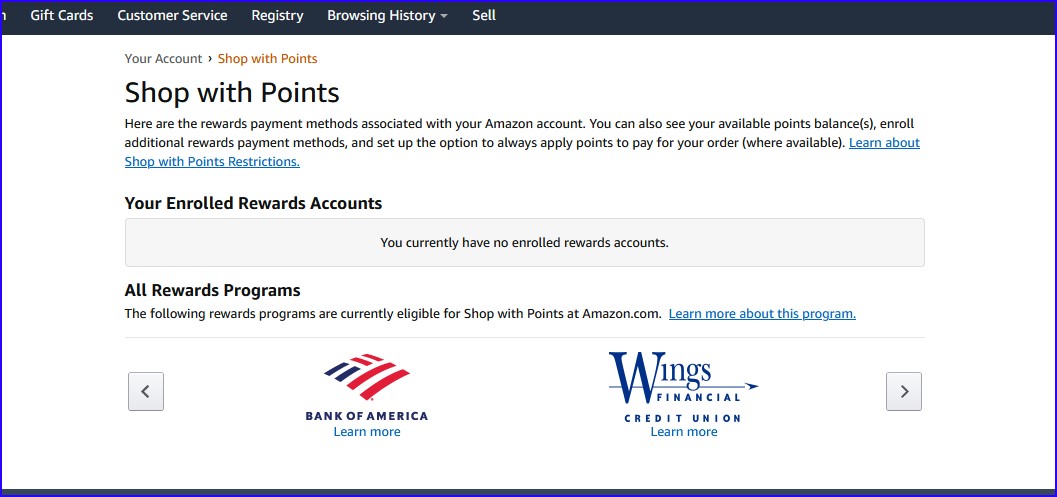Screen dimensions: 1057x497
Task: Click Learn more under Bank of America
Action: [367, 432]
